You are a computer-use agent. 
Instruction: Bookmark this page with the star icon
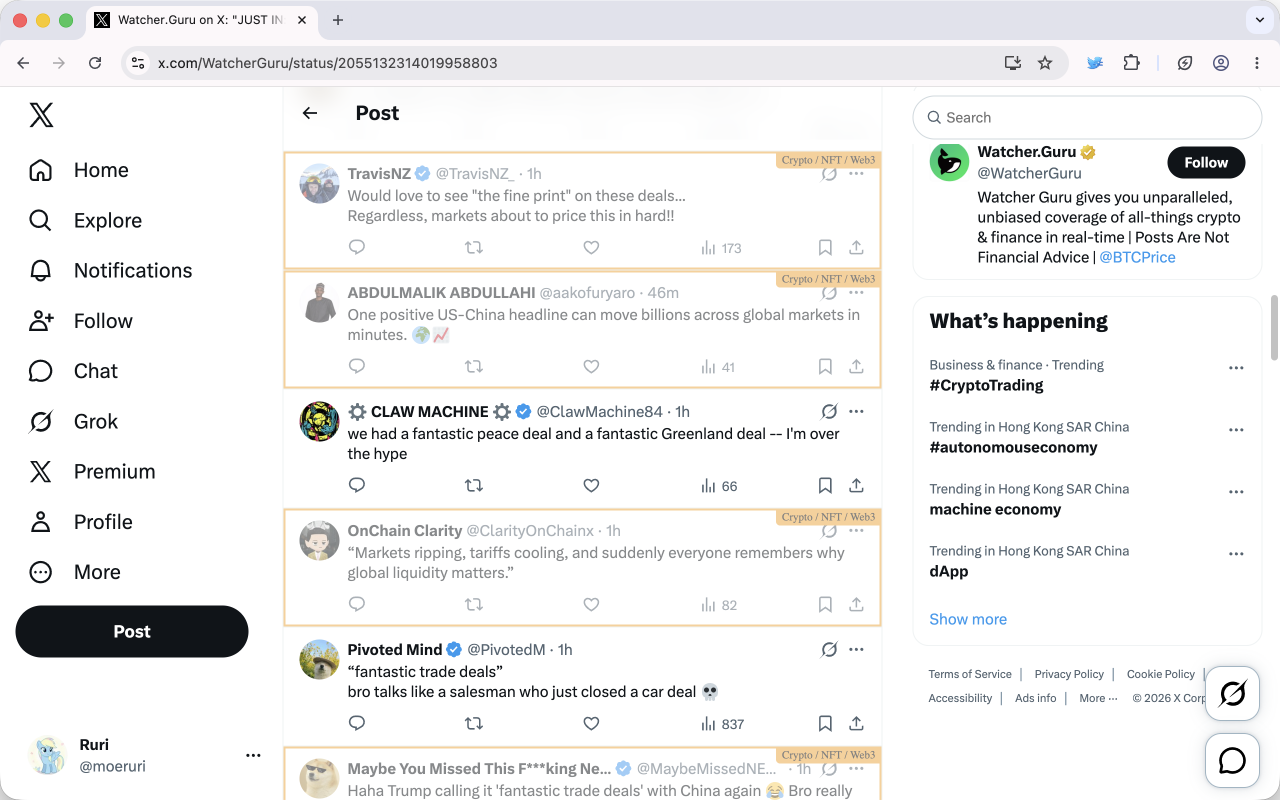coord(1045,63)
